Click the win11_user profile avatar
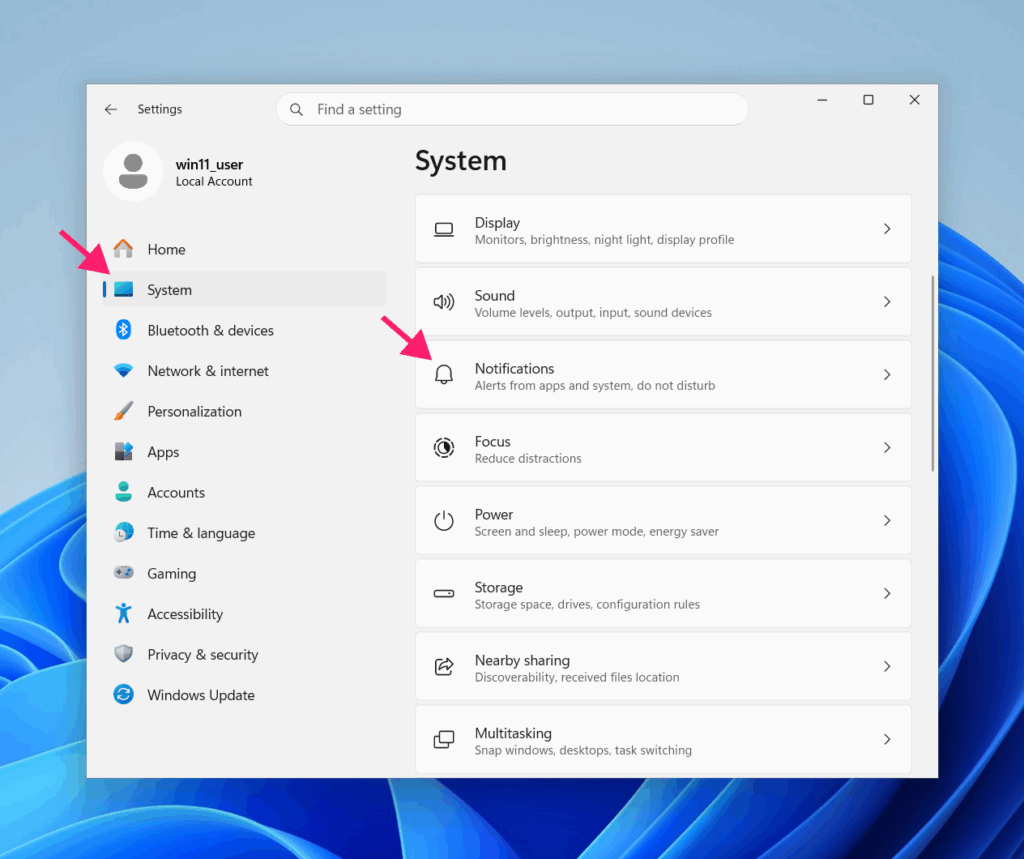The width and height of the screenshot is (1024, 859). click(133, 171)
